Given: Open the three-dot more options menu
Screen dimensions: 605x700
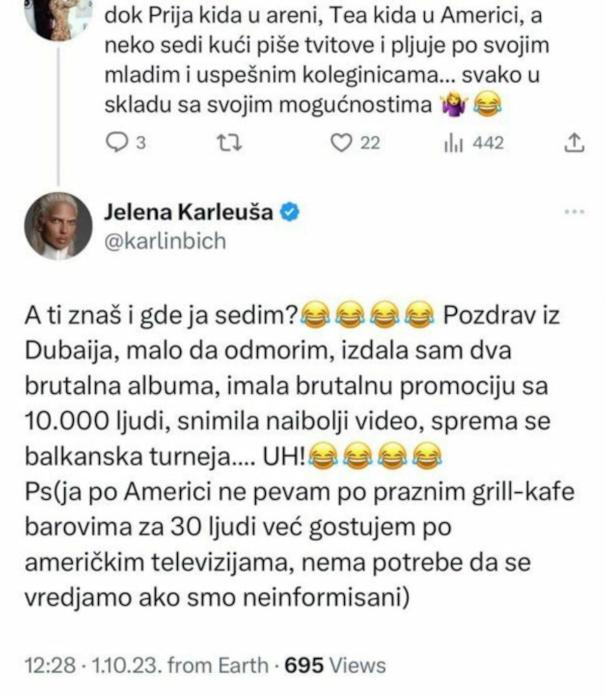Looking at the screenshot, I should click(x=574, y=212).
